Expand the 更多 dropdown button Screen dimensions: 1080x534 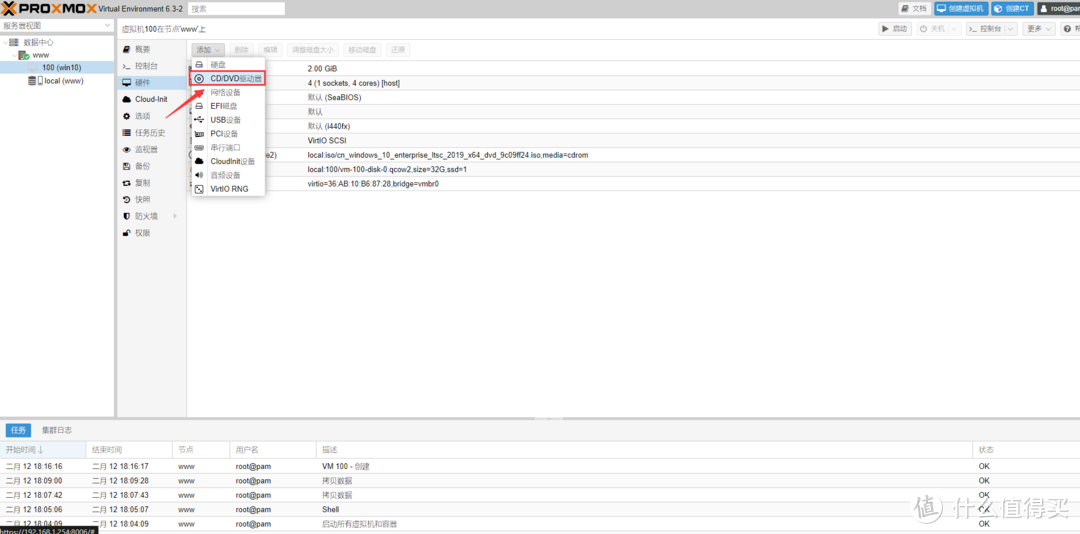pos(1038,29)
